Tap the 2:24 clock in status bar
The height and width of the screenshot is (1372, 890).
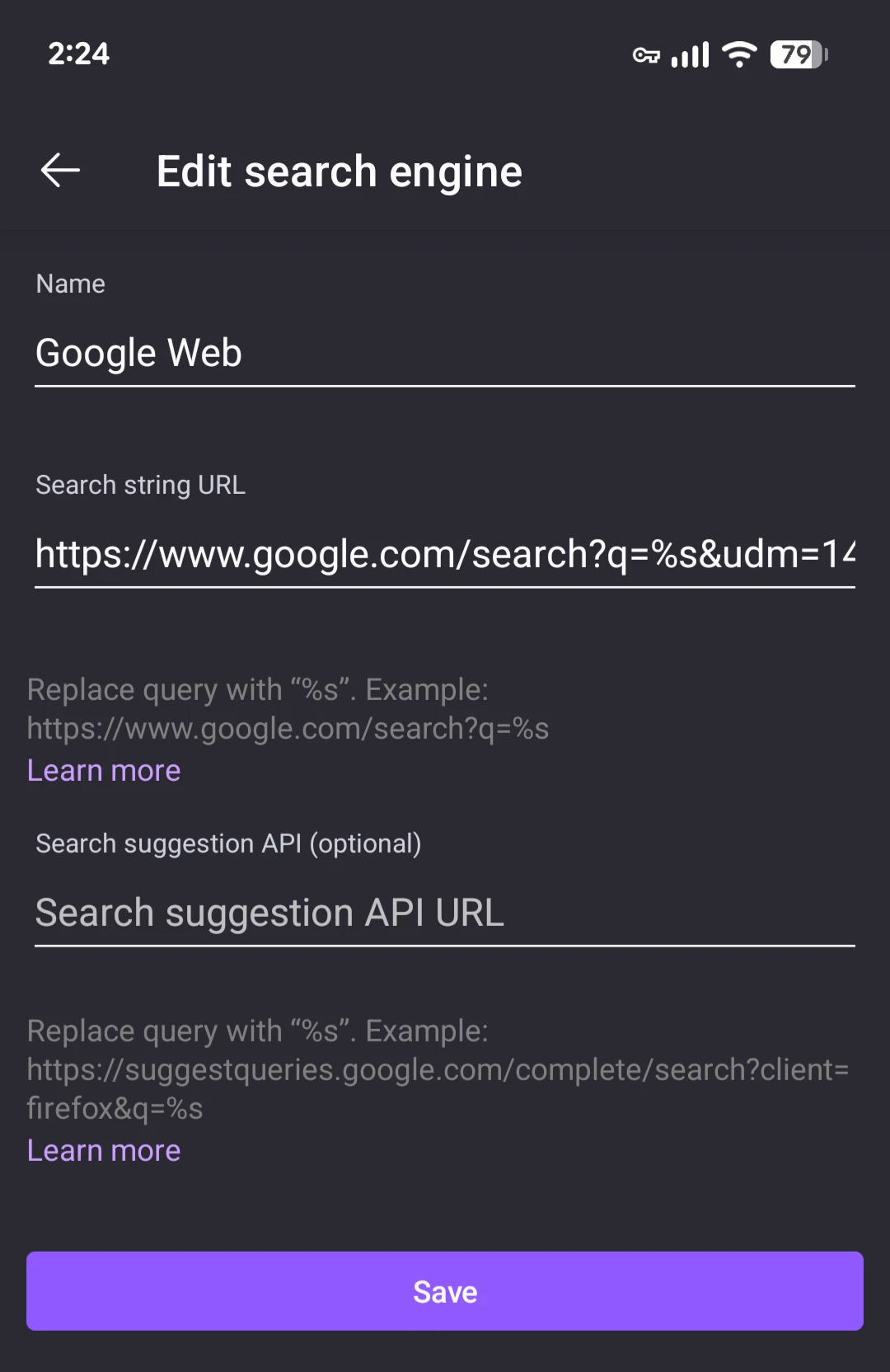click(x=78, y=54)
